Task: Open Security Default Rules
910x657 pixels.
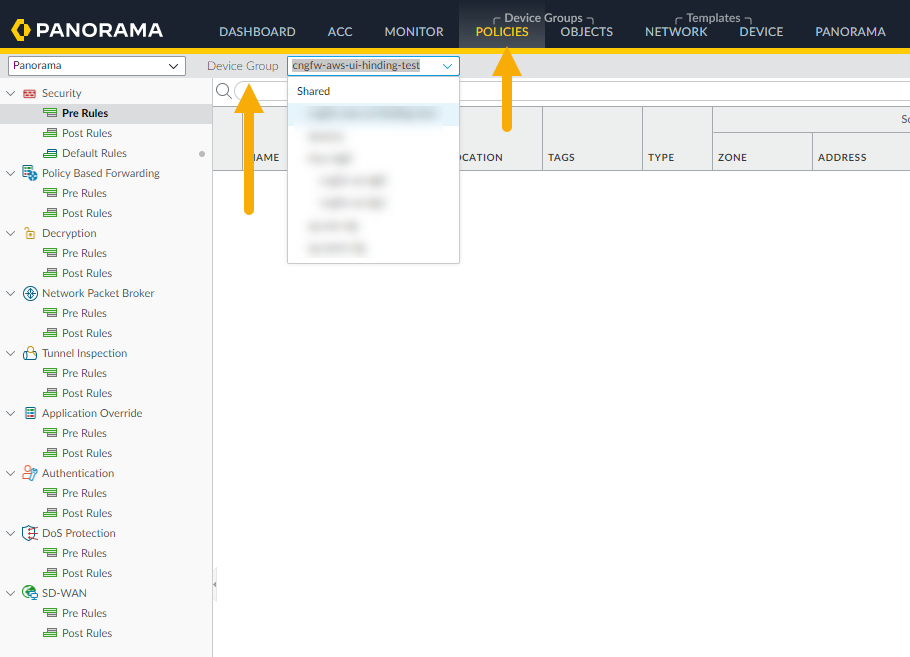Action: click(x=94, y=153)
